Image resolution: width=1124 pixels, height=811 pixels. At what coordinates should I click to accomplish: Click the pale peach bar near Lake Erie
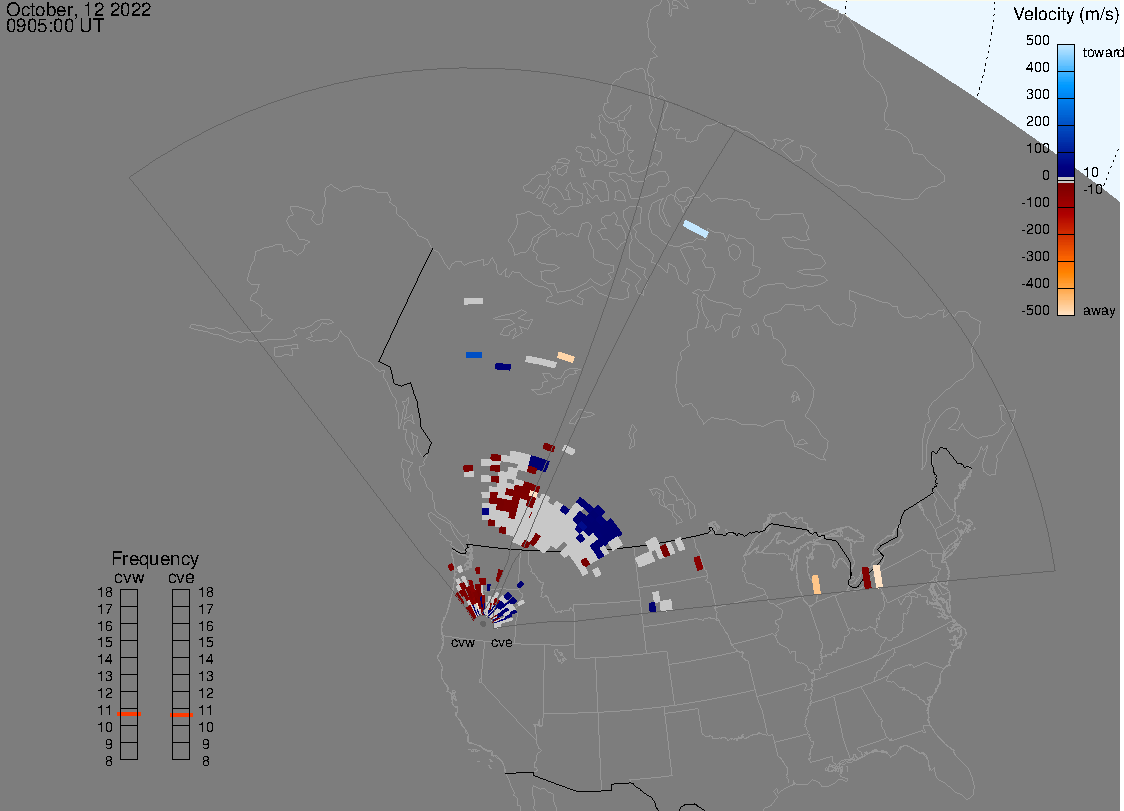coord(877,577)
